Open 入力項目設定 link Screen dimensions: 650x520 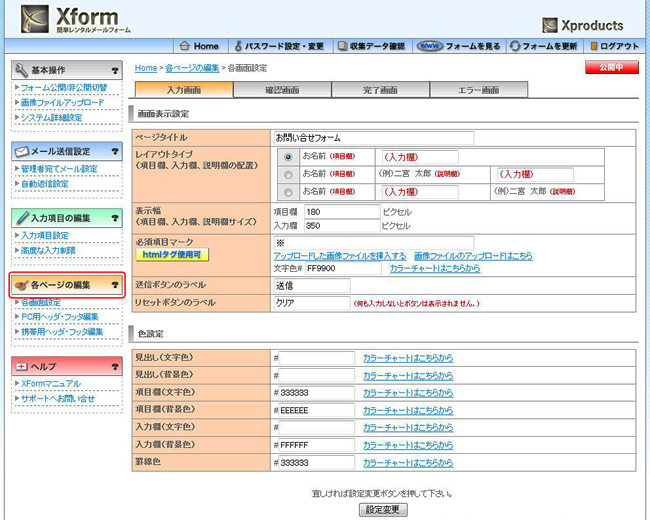[x=45, y=235]
